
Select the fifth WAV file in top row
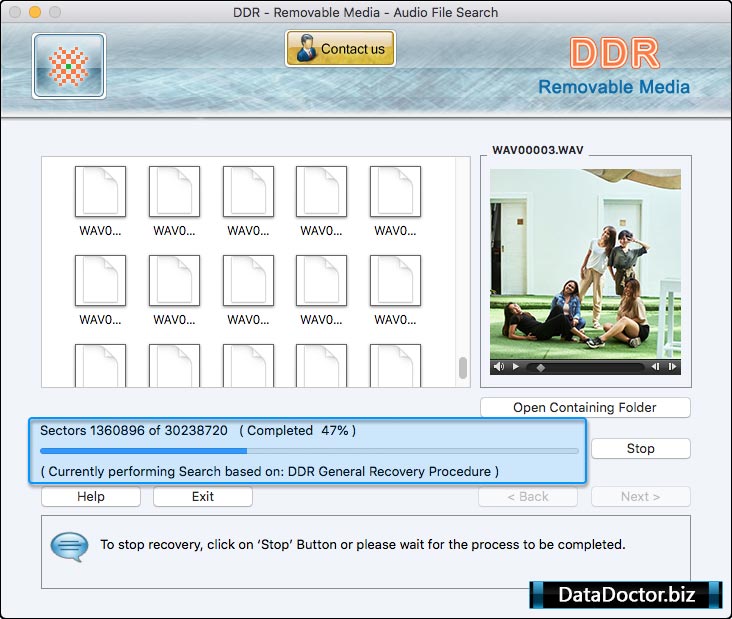(x=395, y=201)
